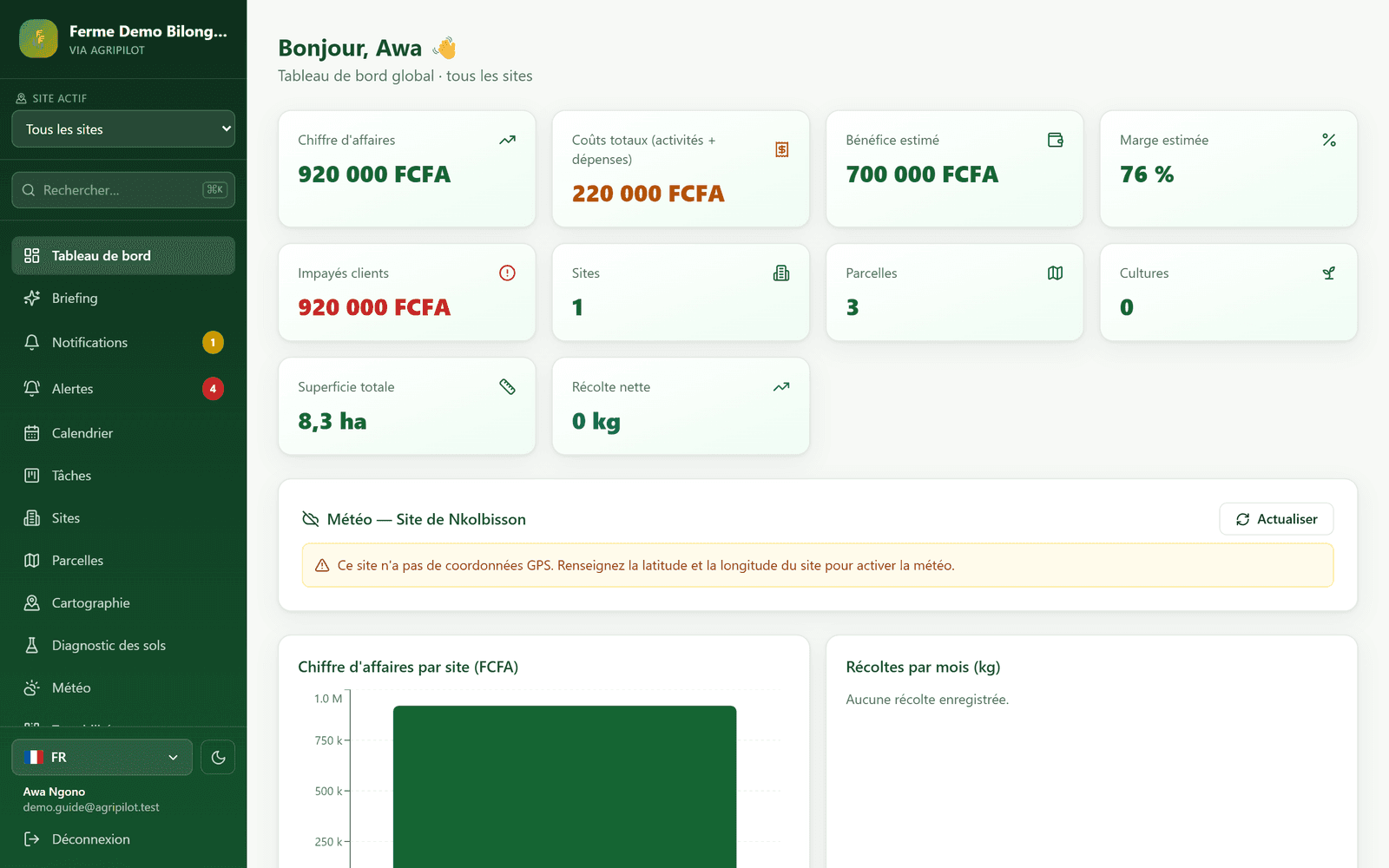
Task: Click the GPS coordinates warning message
Action: pyautogui.click(x=646, y=566)
